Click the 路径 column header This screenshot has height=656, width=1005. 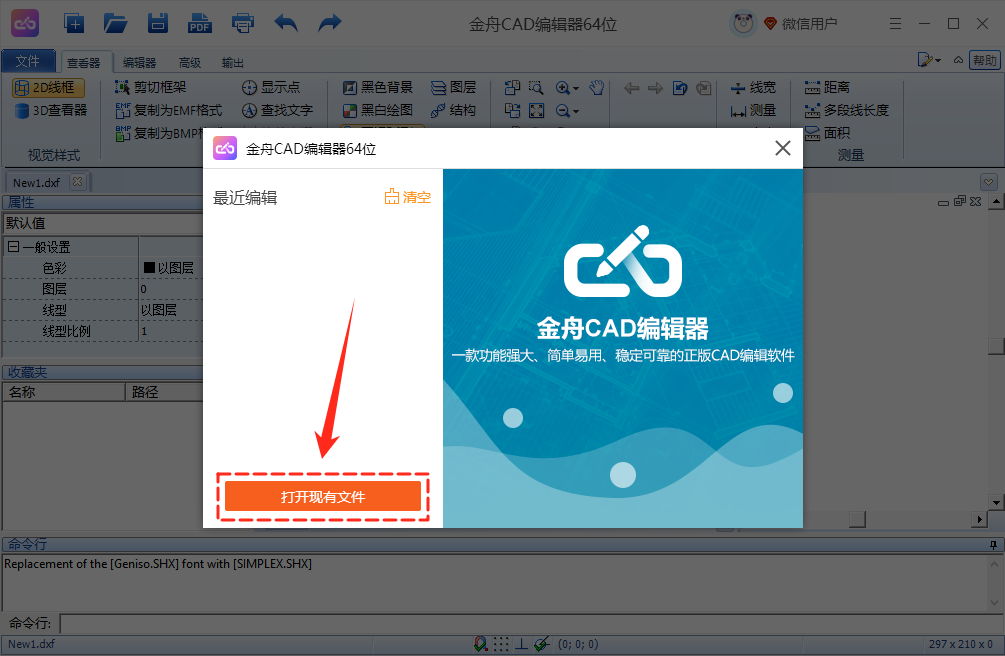(164, 392)
